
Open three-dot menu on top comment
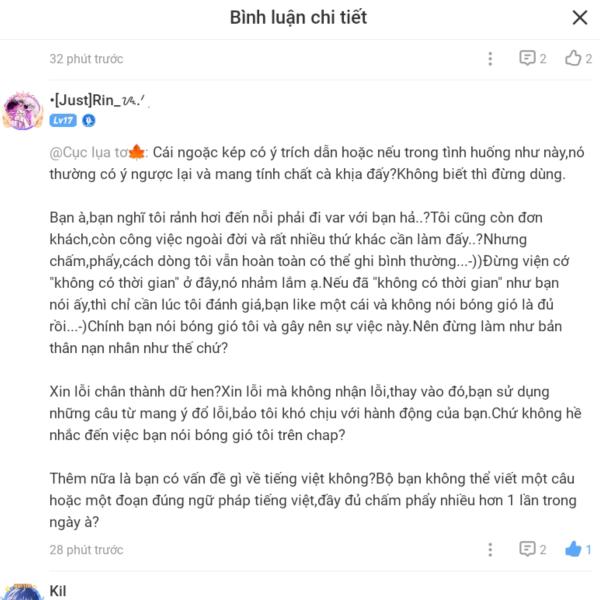click(490, 59)
